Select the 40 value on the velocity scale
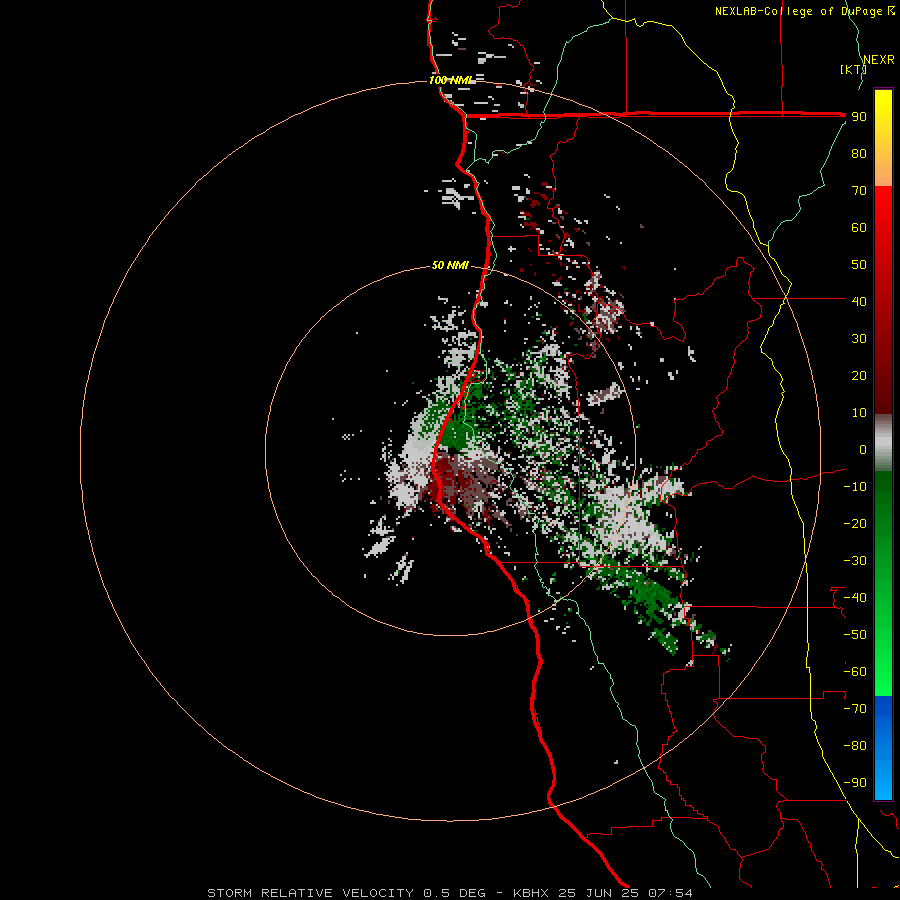900x900 pixels. (x=859, y=301)
